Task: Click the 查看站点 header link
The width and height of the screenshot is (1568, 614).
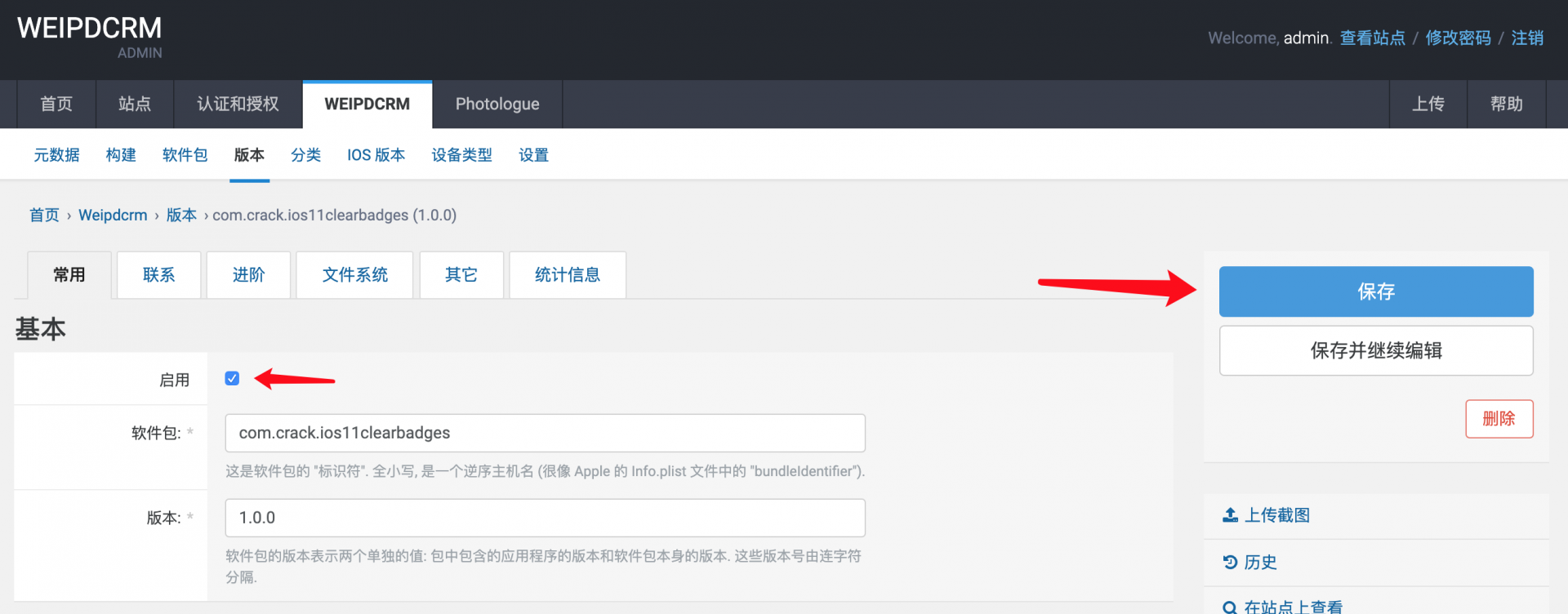Action: click(1373, 38)
